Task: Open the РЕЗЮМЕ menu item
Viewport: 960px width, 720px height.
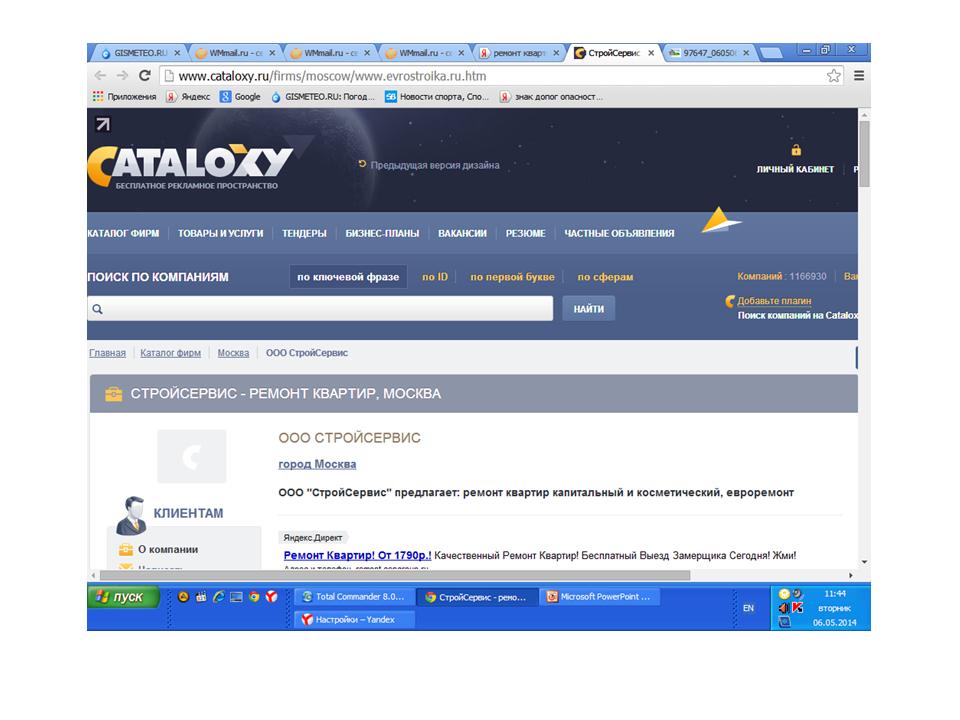Action: 525,233
